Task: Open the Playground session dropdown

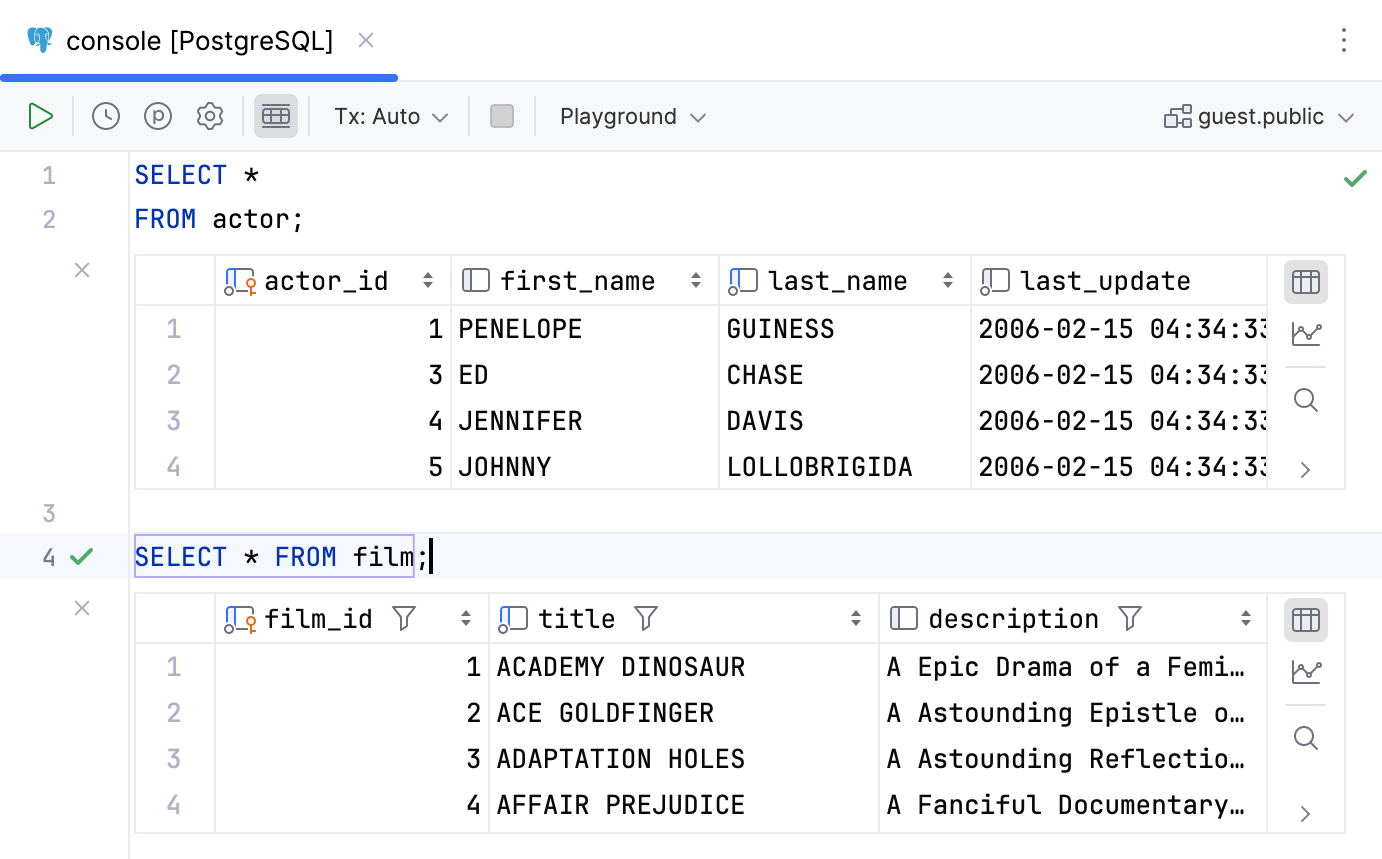Action: point(632,116)
